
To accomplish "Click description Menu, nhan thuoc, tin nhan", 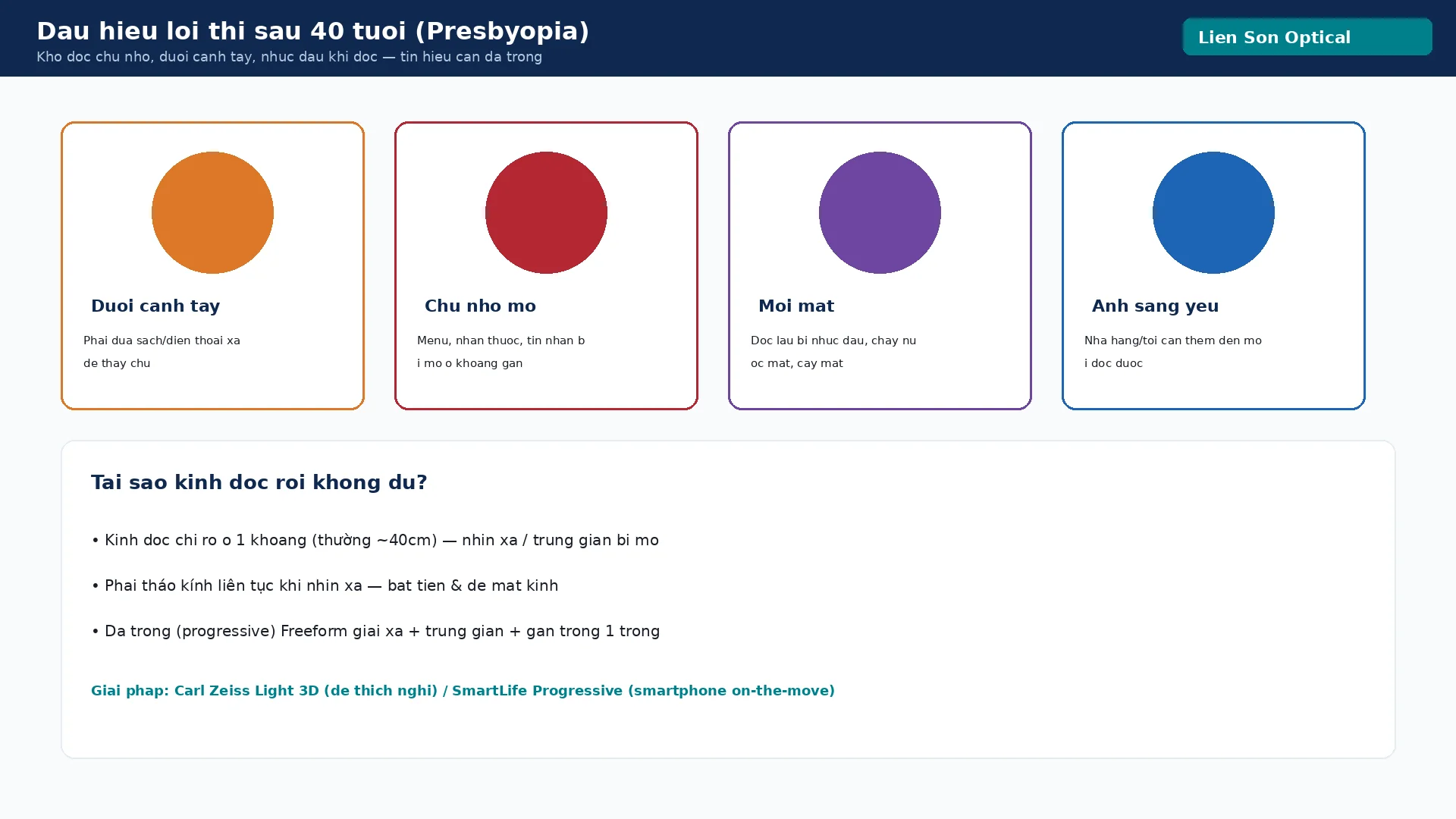I will pyautogui.click(x=500, y=352).
